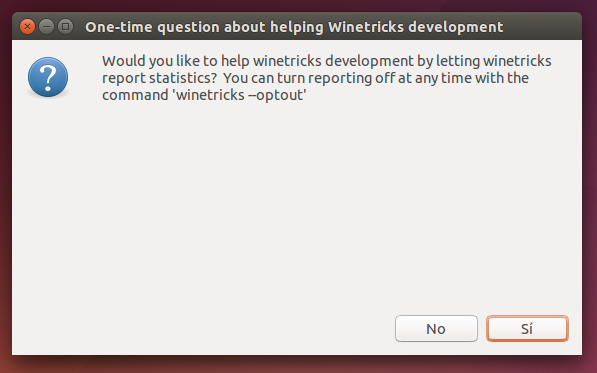Click the blue question mark icon

click(x=48, y=77)
